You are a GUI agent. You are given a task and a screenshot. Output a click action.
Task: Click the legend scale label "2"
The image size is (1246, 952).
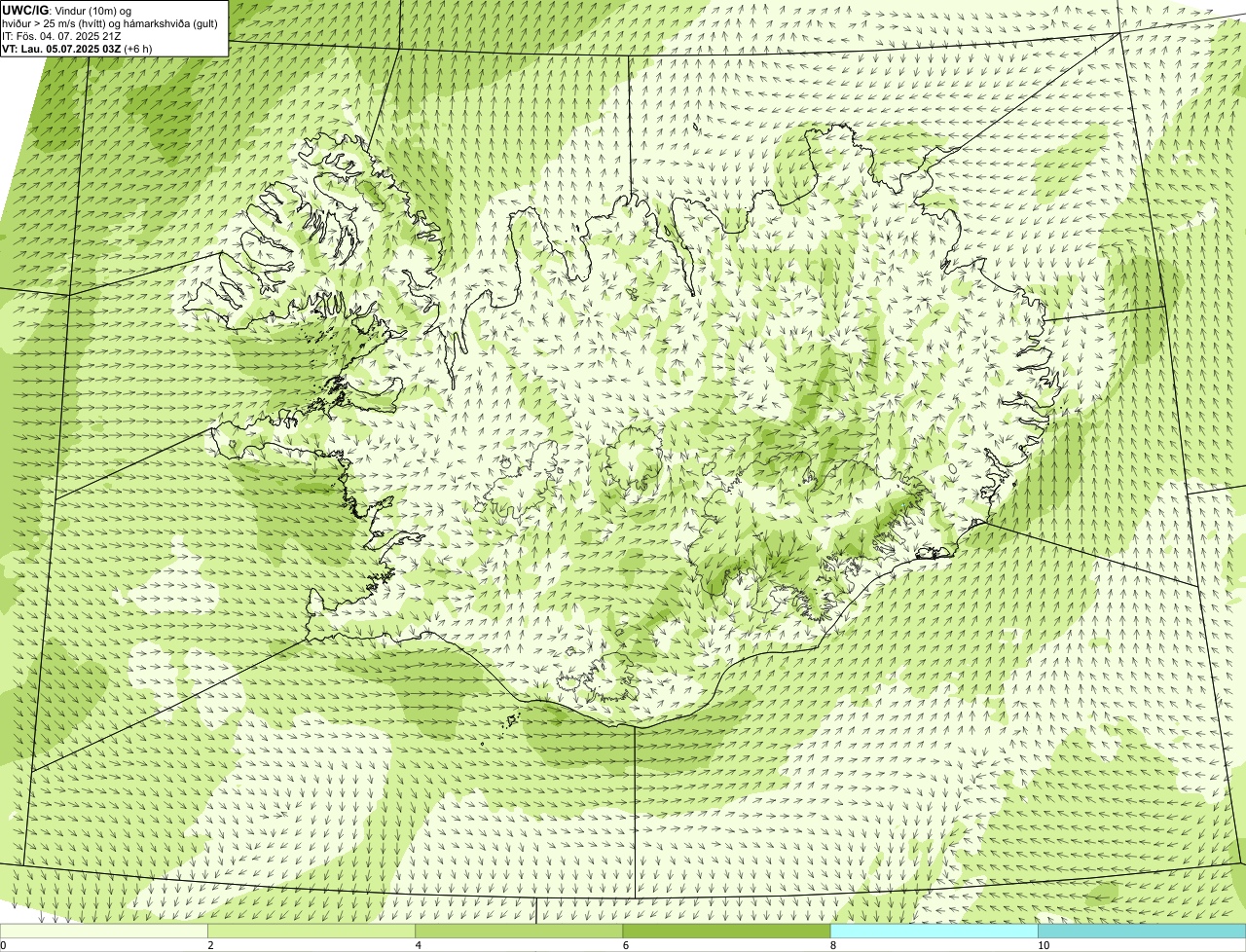[210, 945]
